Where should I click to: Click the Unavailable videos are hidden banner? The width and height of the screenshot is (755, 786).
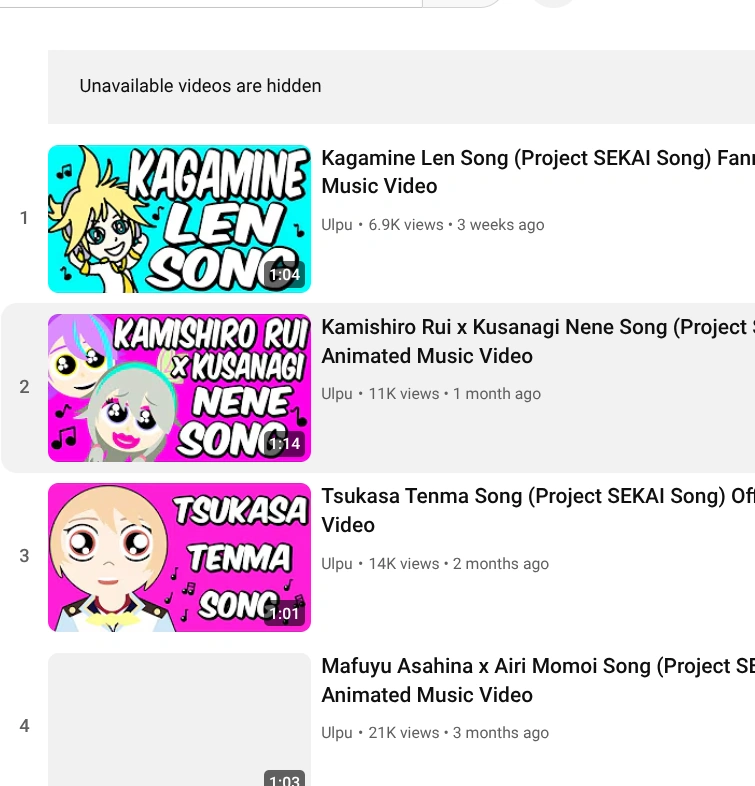pyautogui.click(x=401, y=87)
